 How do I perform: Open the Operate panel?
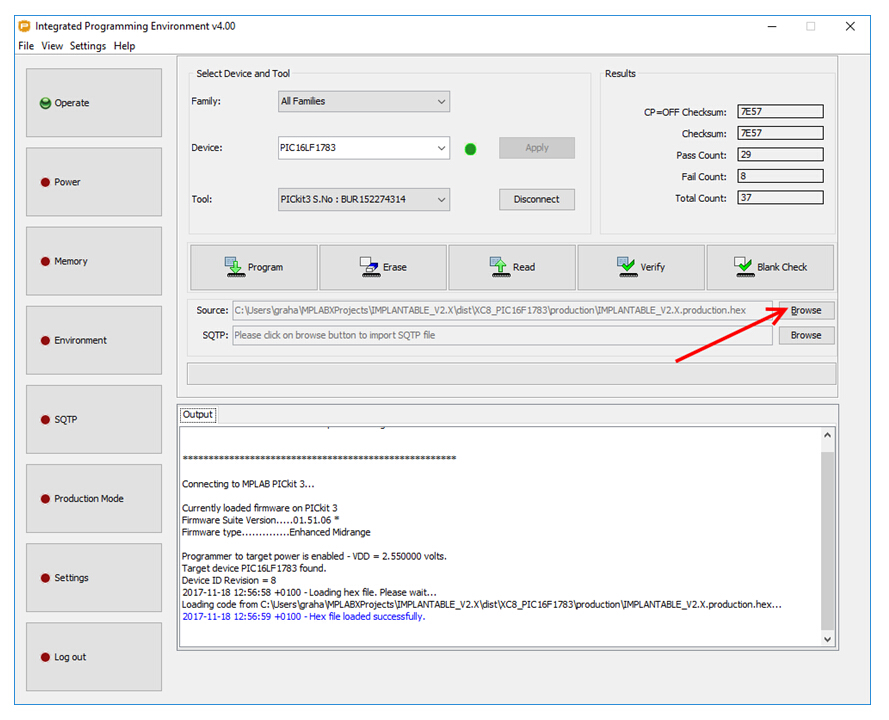click(x=93, y=103)
